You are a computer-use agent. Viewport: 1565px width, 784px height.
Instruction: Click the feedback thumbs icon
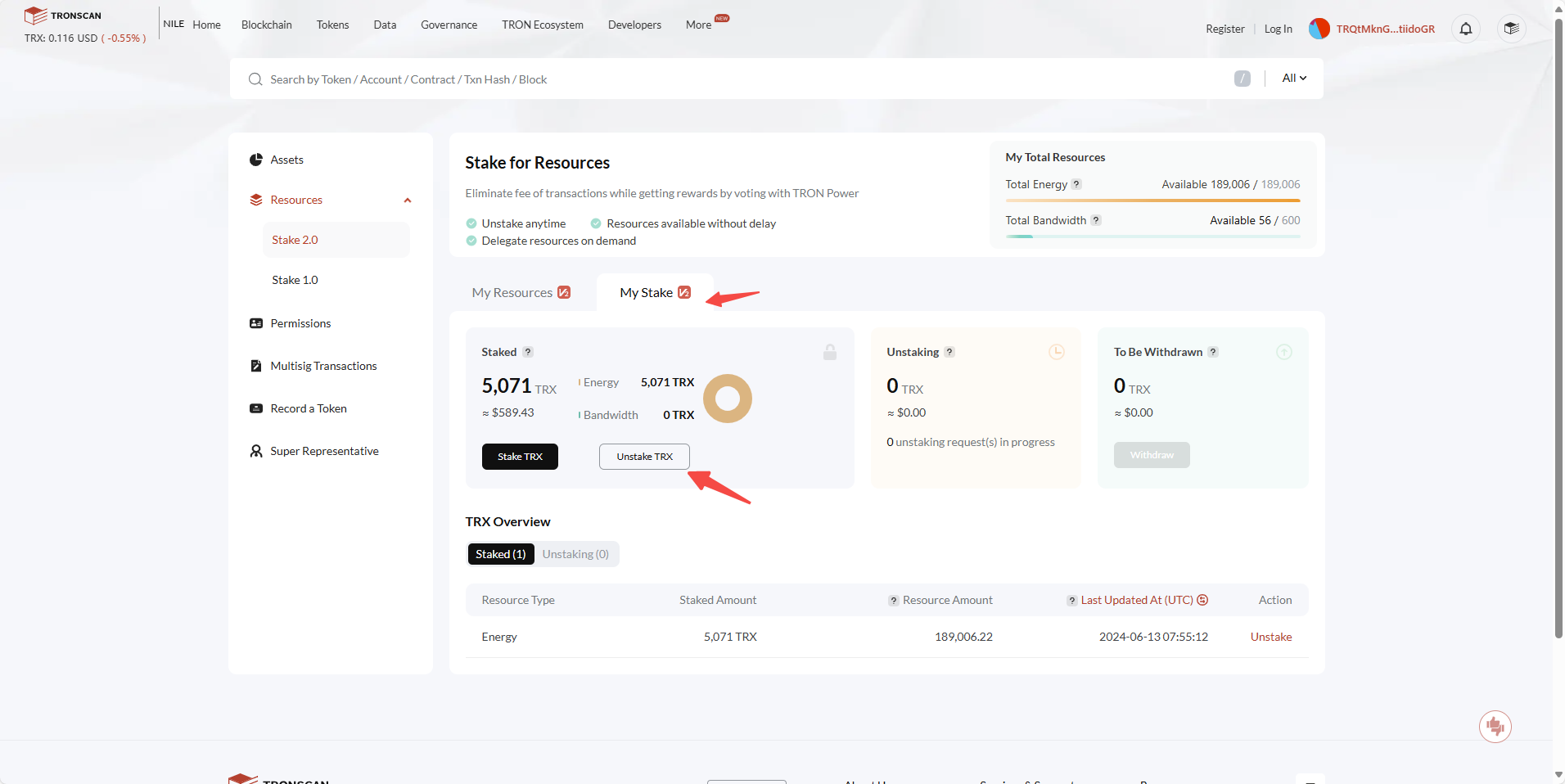click(1495, 727)
